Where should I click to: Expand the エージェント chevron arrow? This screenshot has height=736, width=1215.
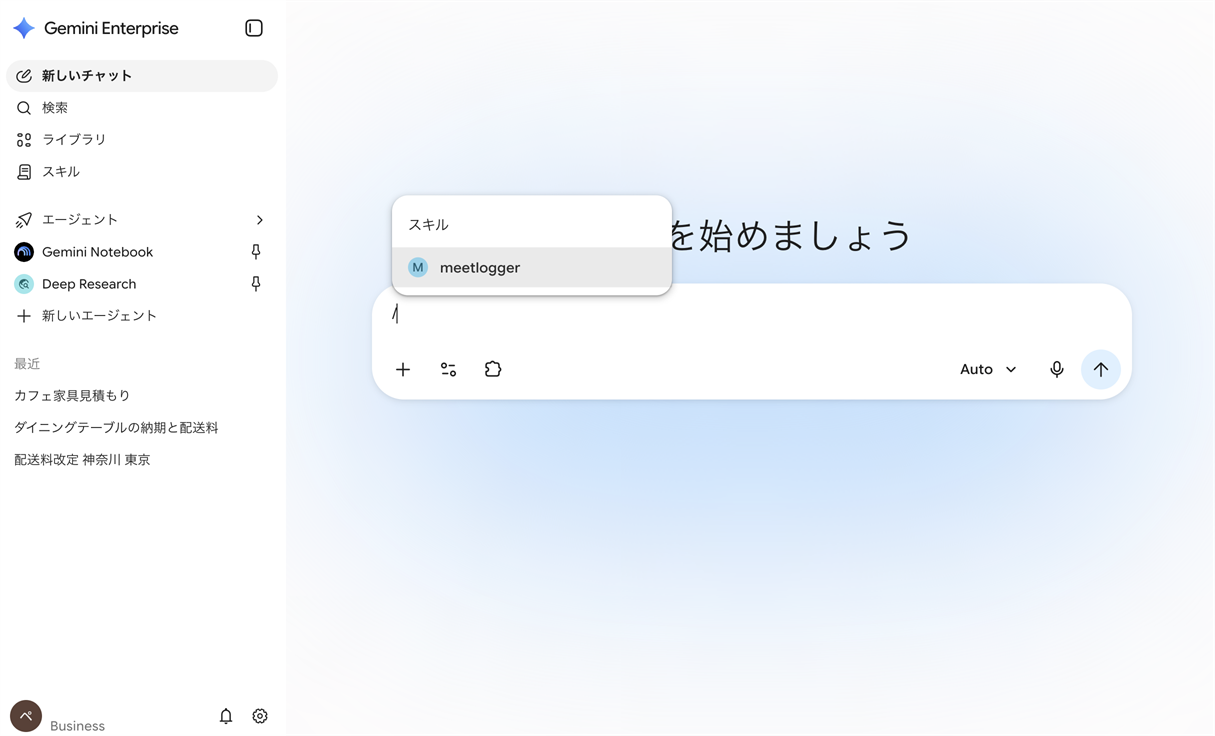pyautogui.click(x=260, y=220)
